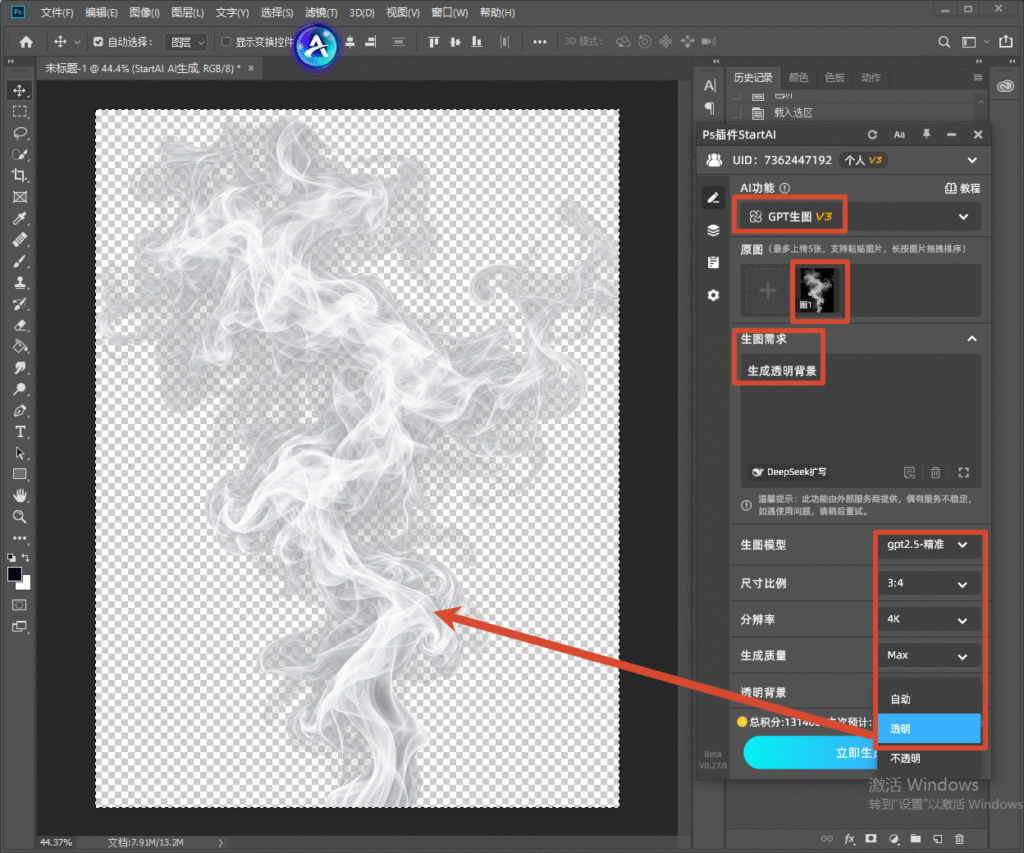Screen dimensions: 1024x853
Task: Select the Zoom tool
Action: (x=20, y=517)
